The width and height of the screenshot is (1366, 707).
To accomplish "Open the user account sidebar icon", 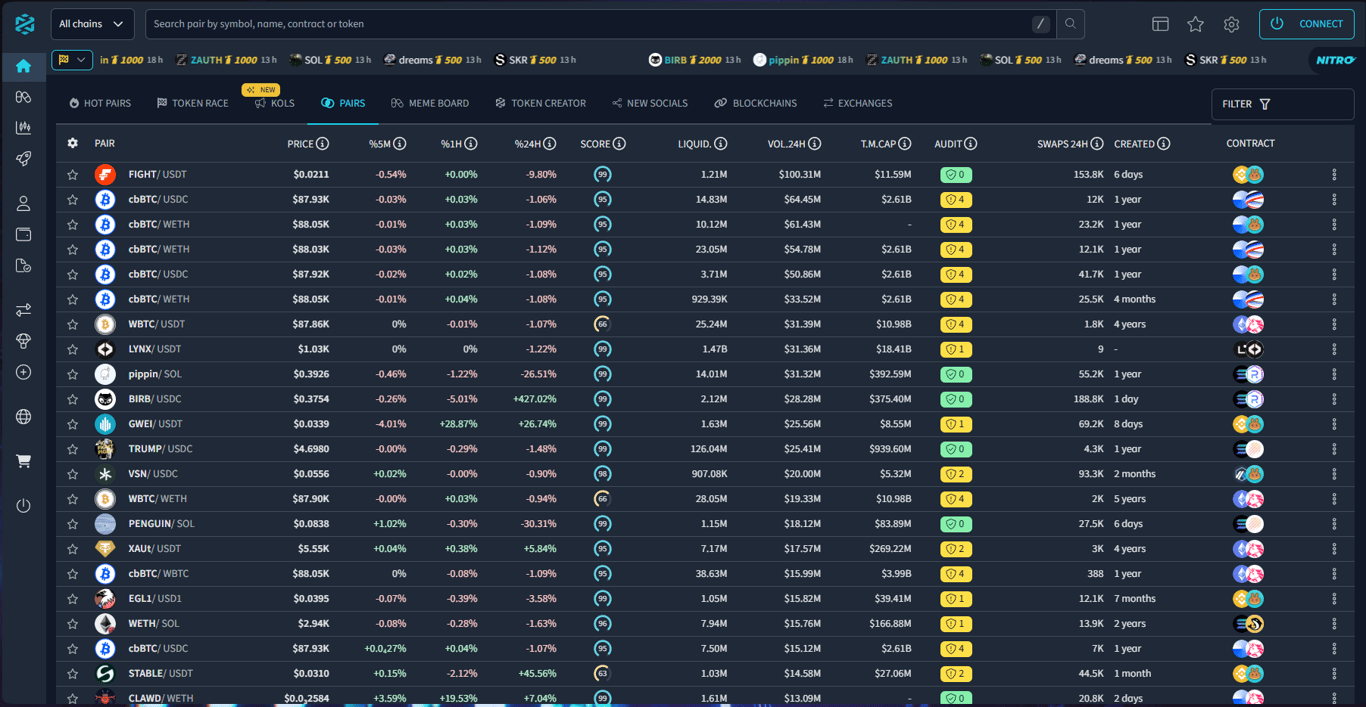I will (x=23, y=204).
